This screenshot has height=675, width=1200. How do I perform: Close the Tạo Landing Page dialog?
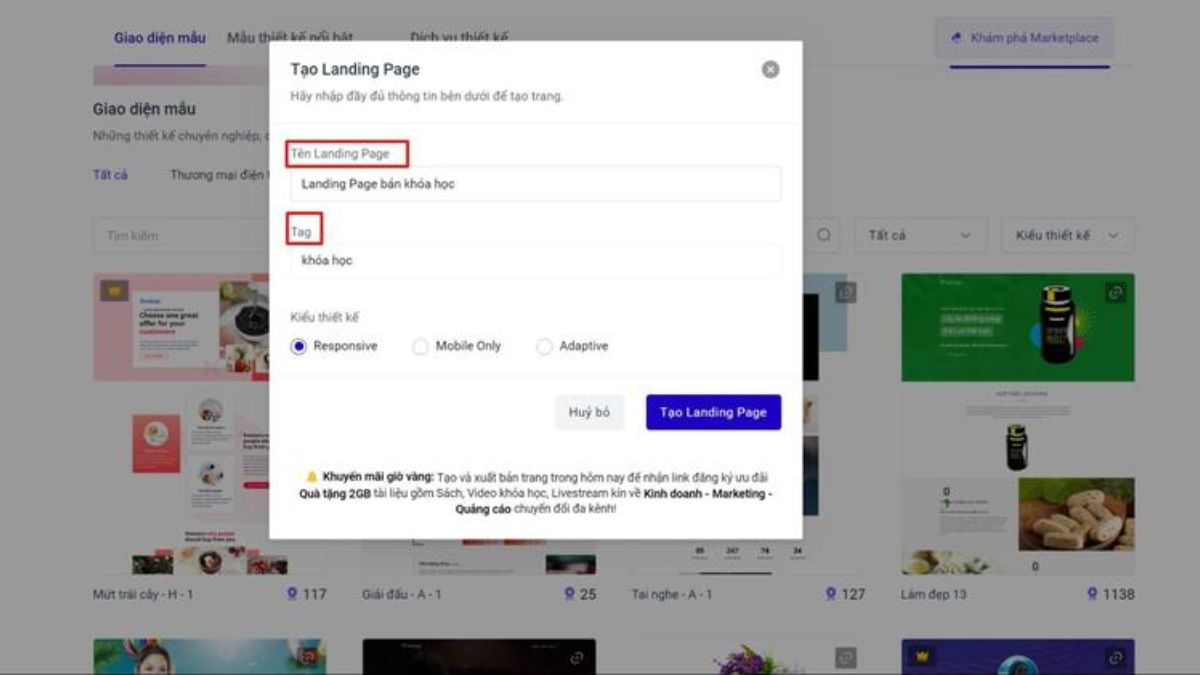[x=770, y=70]
